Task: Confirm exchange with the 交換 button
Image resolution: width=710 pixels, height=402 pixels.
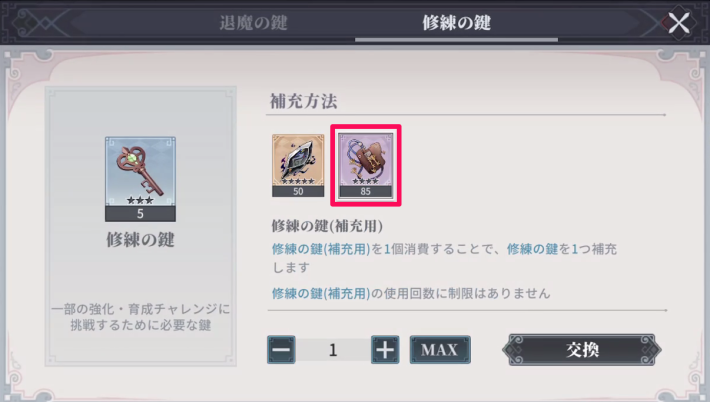Action: [582, 349]
